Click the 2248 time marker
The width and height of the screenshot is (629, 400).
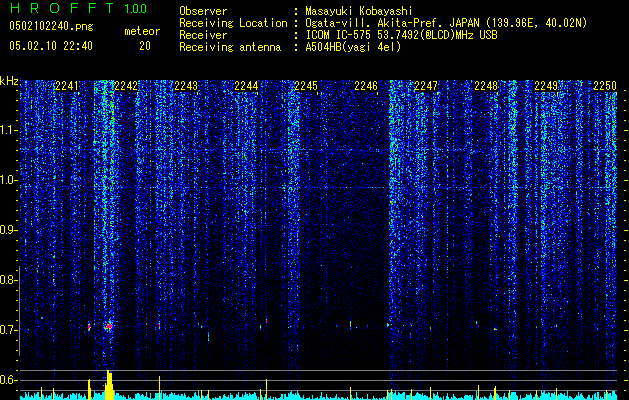pos(486,86)
